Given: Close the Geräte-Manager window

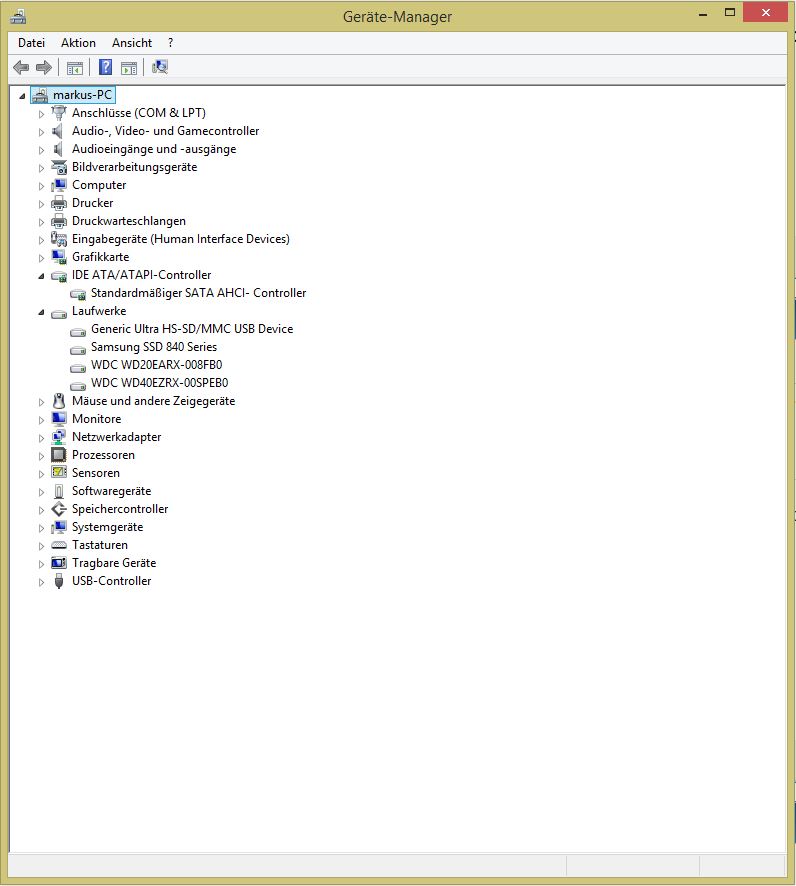Looking at the screenshot, I should [x=765, y=12].
